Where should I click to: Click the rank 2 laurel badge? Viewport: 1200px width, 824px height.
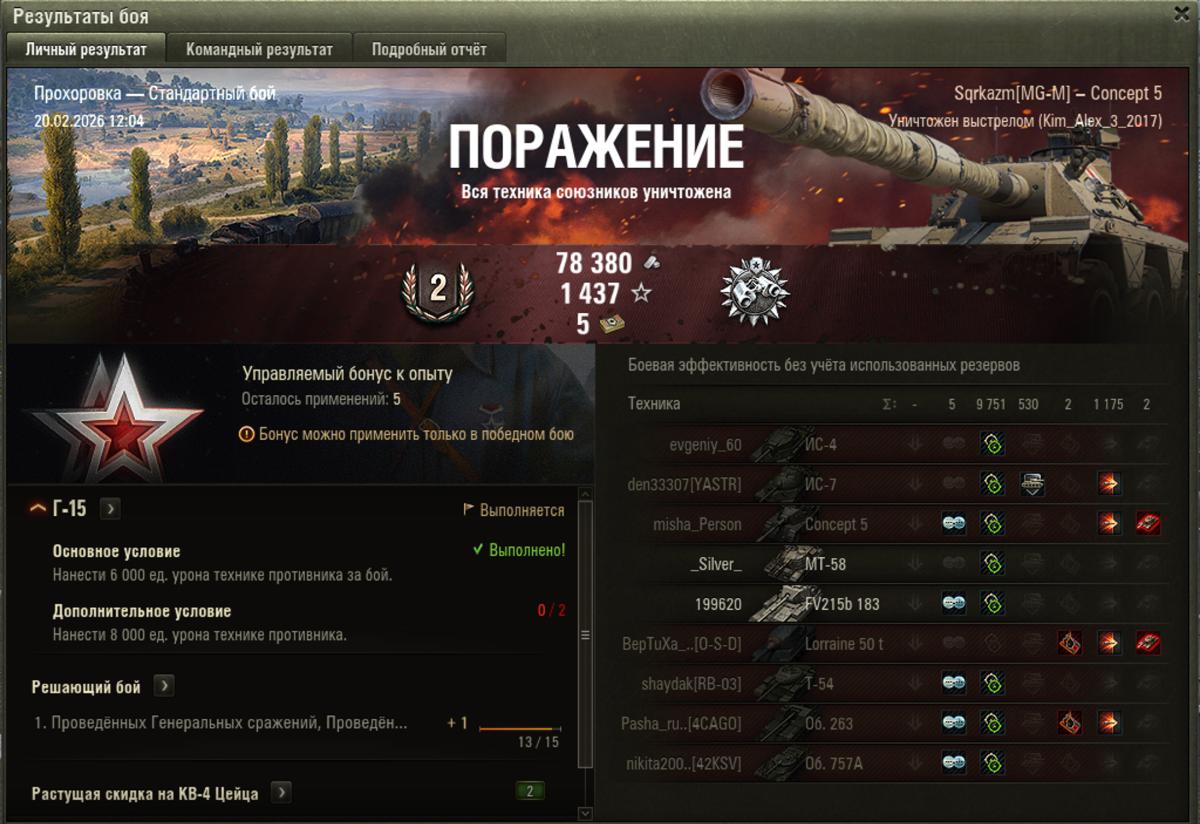click(x=437, y=290)
